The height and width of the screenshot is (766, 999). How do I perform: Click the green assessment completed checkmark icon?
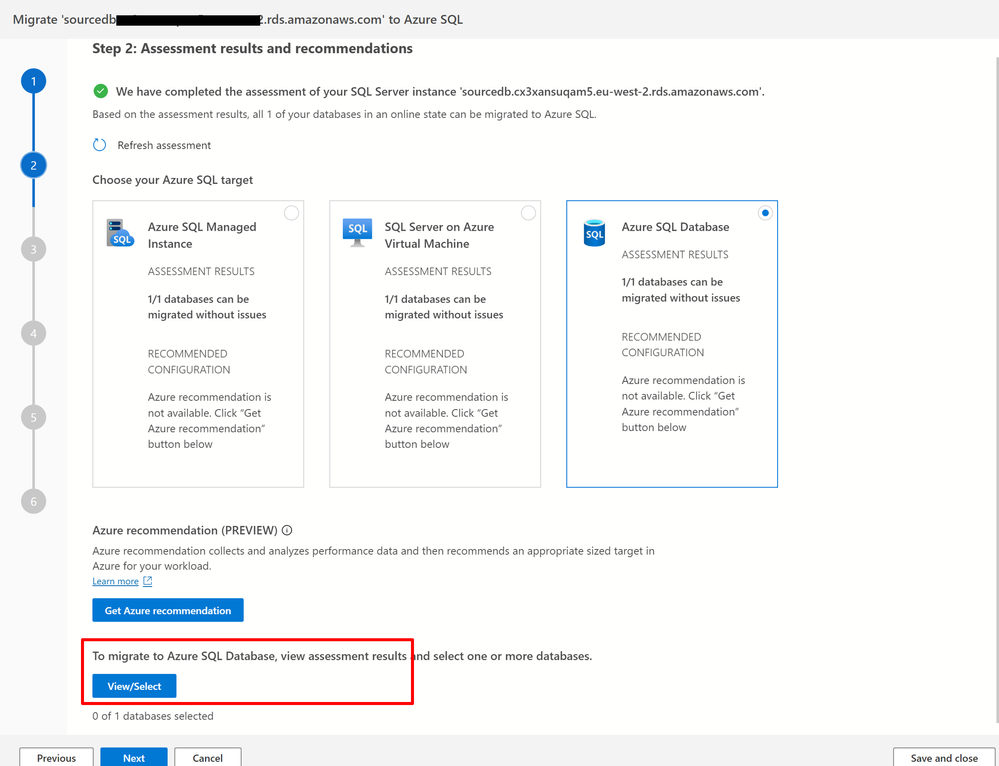click(101, 91)
